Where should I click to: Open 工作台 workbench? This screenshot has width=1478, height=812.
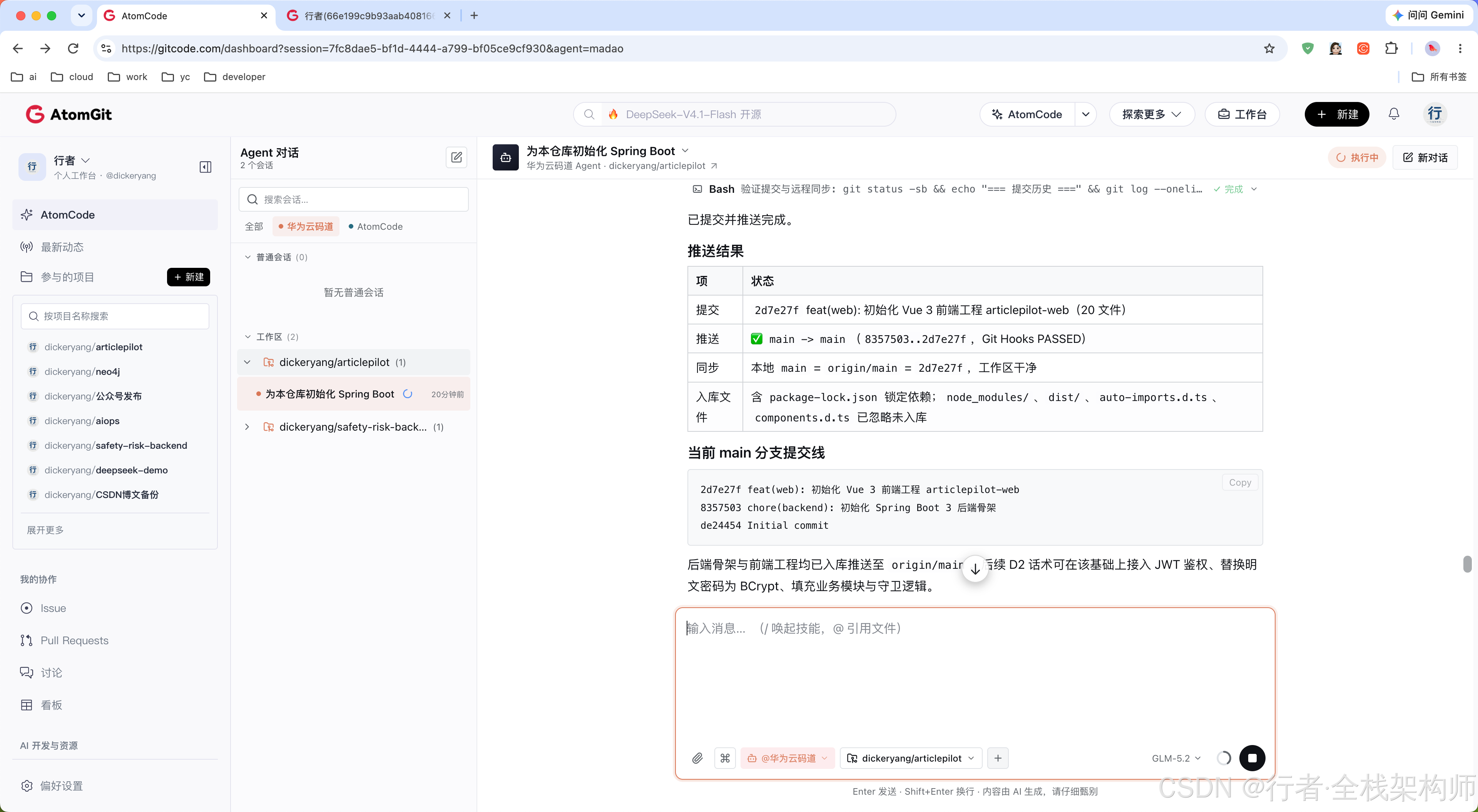(x=1242, y=114)
